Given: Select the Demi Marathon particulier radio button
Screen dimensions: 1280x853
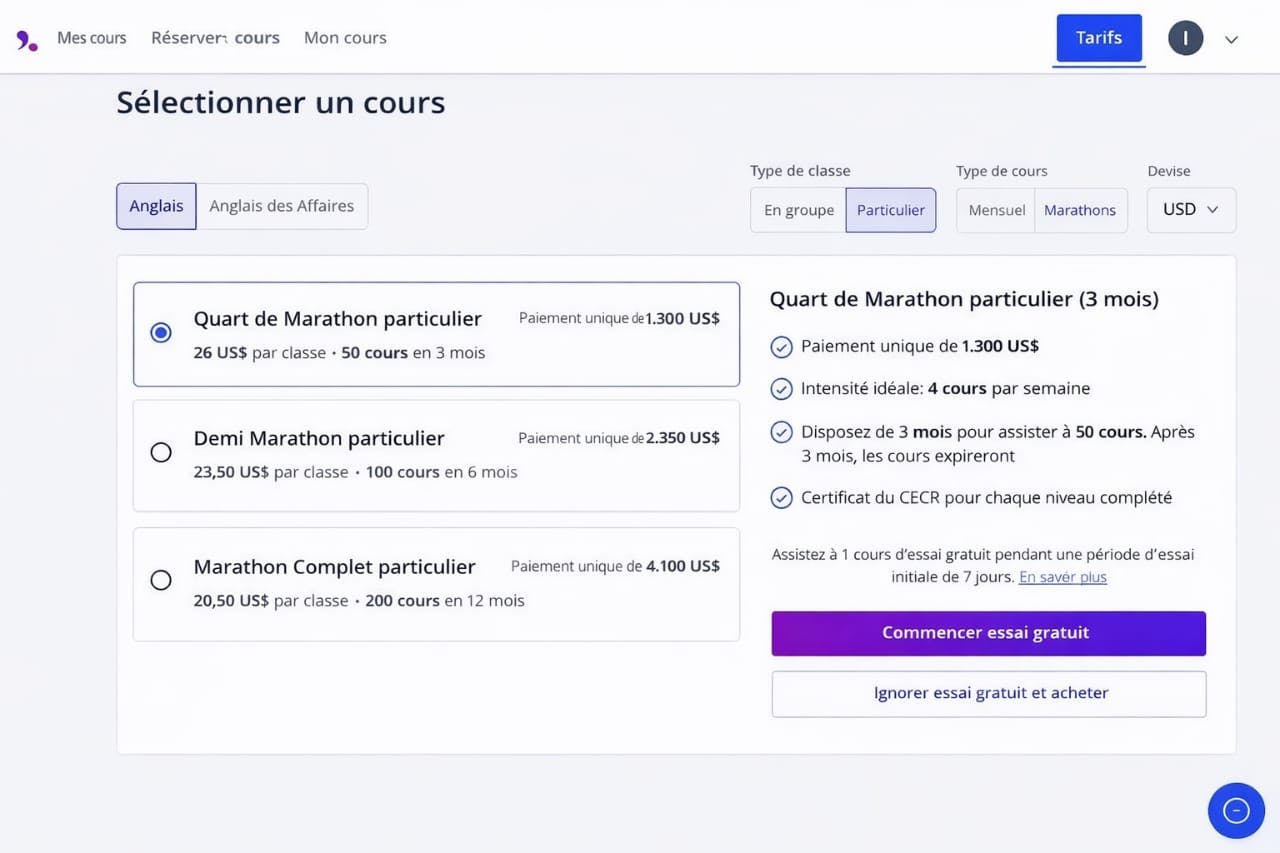Looking at the screenshot, I should pos(161,452).
